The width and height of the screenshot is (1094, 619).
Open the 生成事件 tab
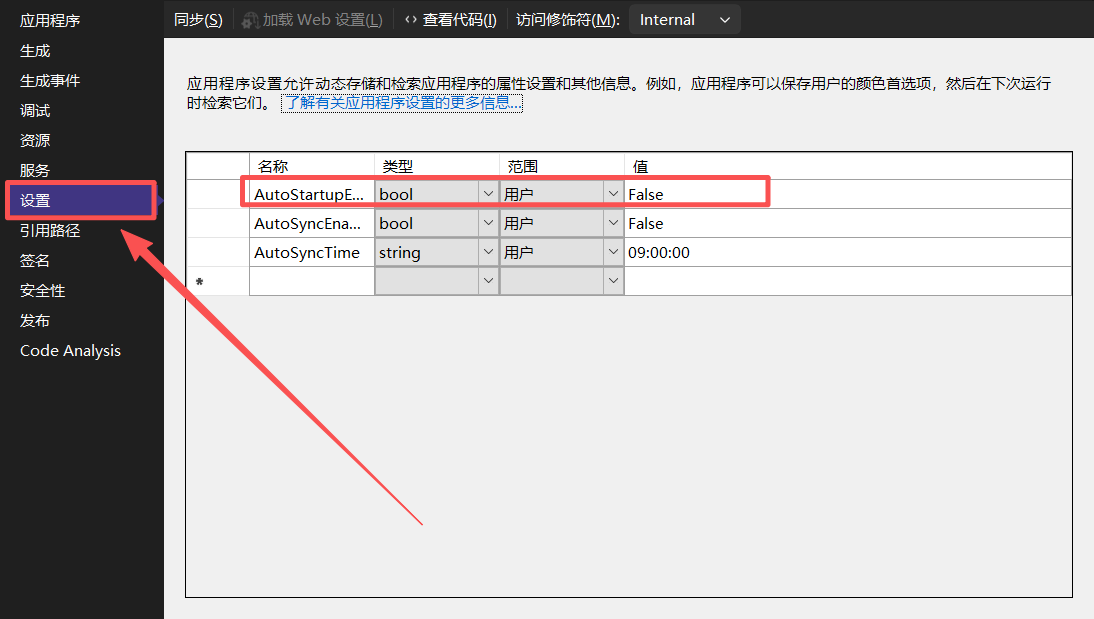[50, 81]
